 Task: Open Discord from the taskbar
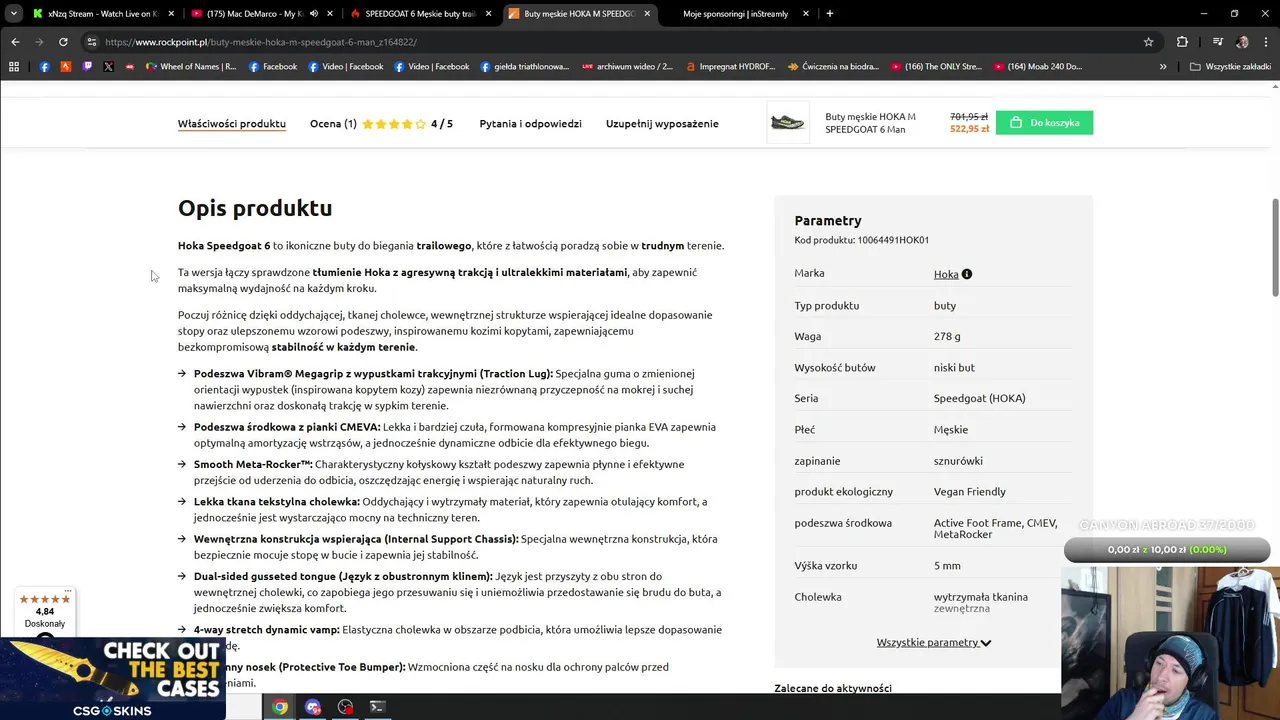[313, 707]
